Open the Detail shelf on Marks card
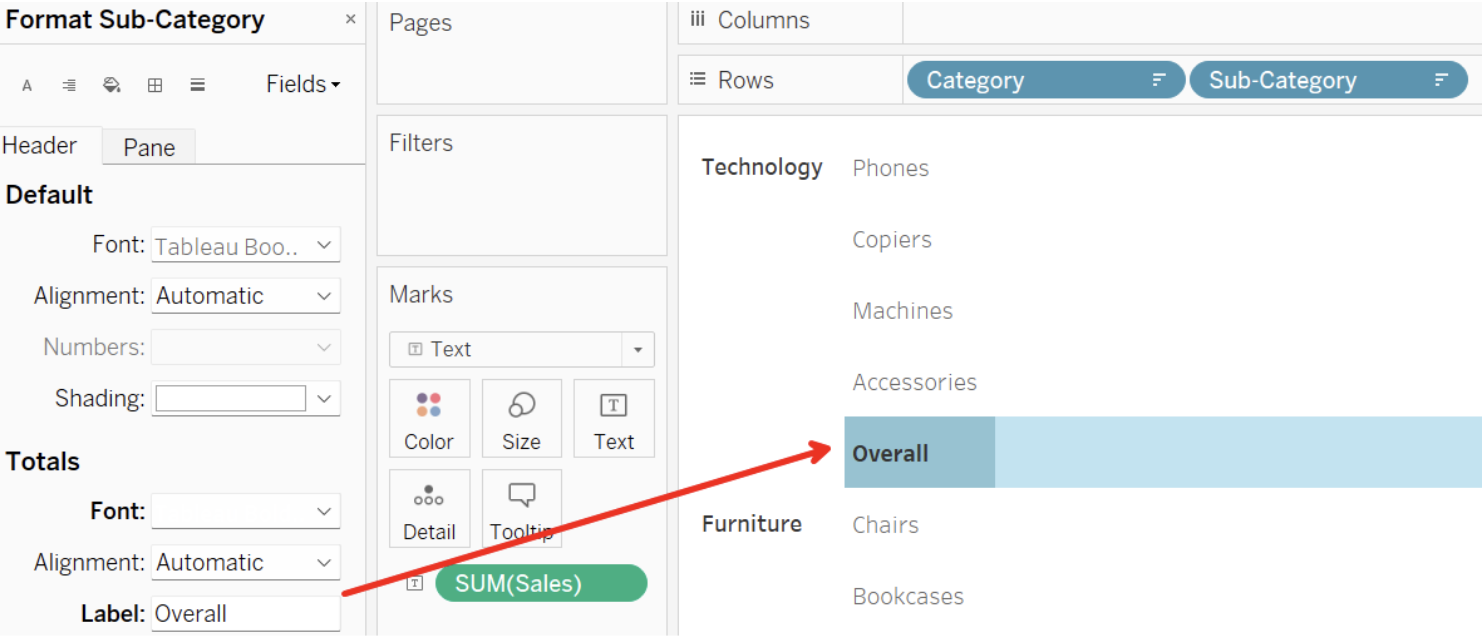The width and height of the screenshot is (1484, 636). tap(429, 508)
